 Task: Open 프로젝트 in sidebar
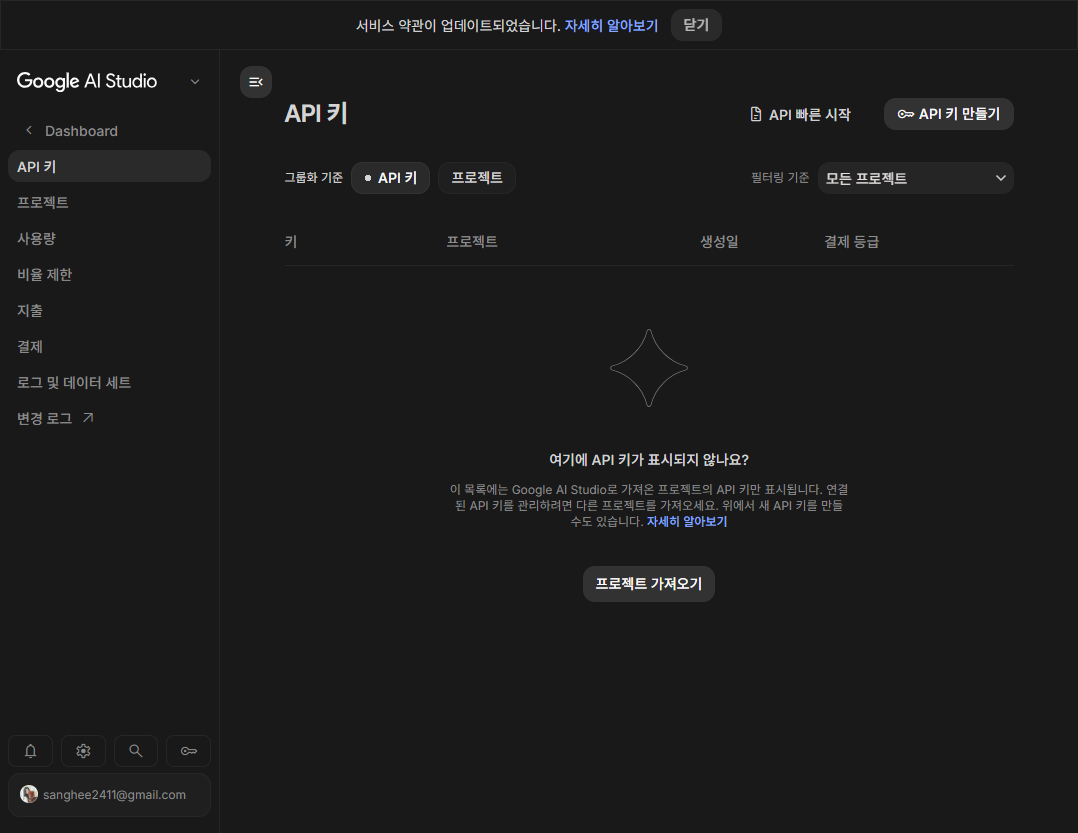[x=109, y=202]
